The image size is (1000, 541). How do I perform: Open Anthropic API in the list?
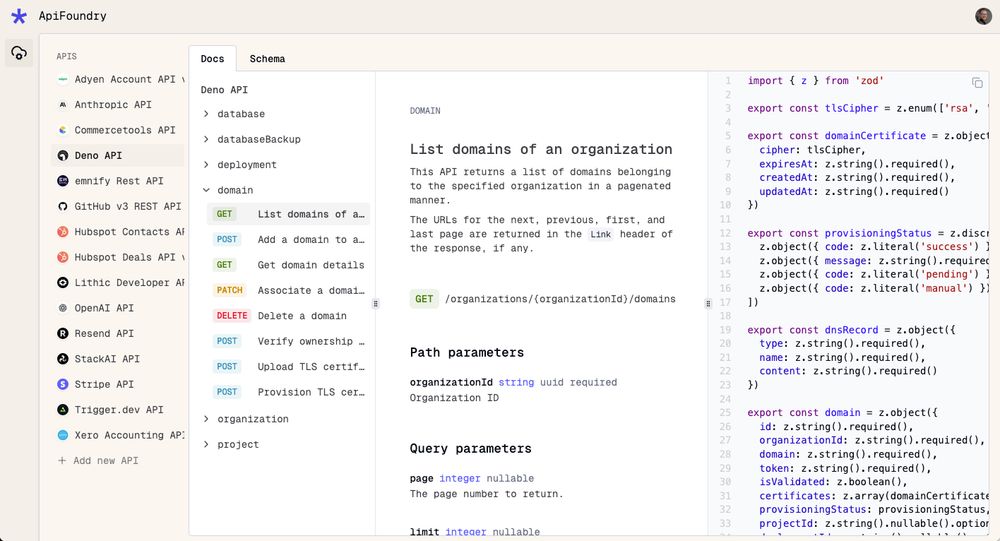coord(118,105)
